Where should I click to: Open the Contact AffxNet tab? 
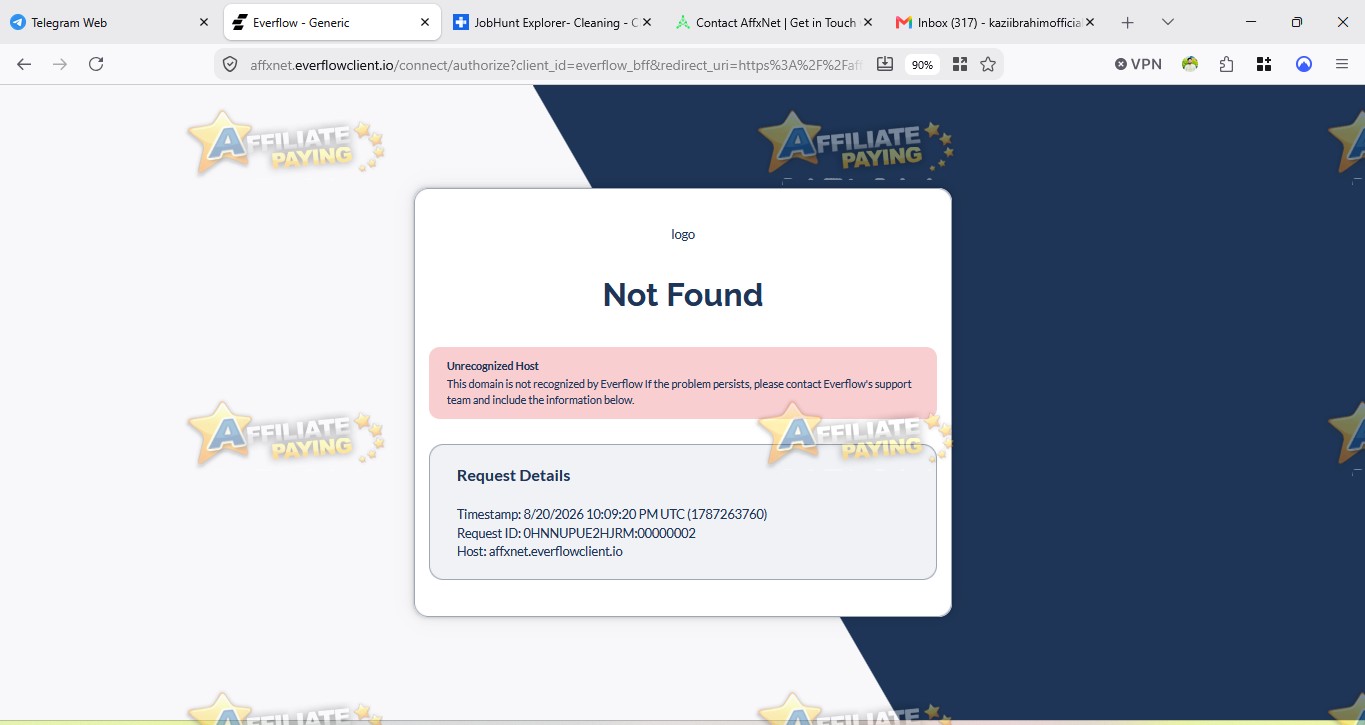774,22
